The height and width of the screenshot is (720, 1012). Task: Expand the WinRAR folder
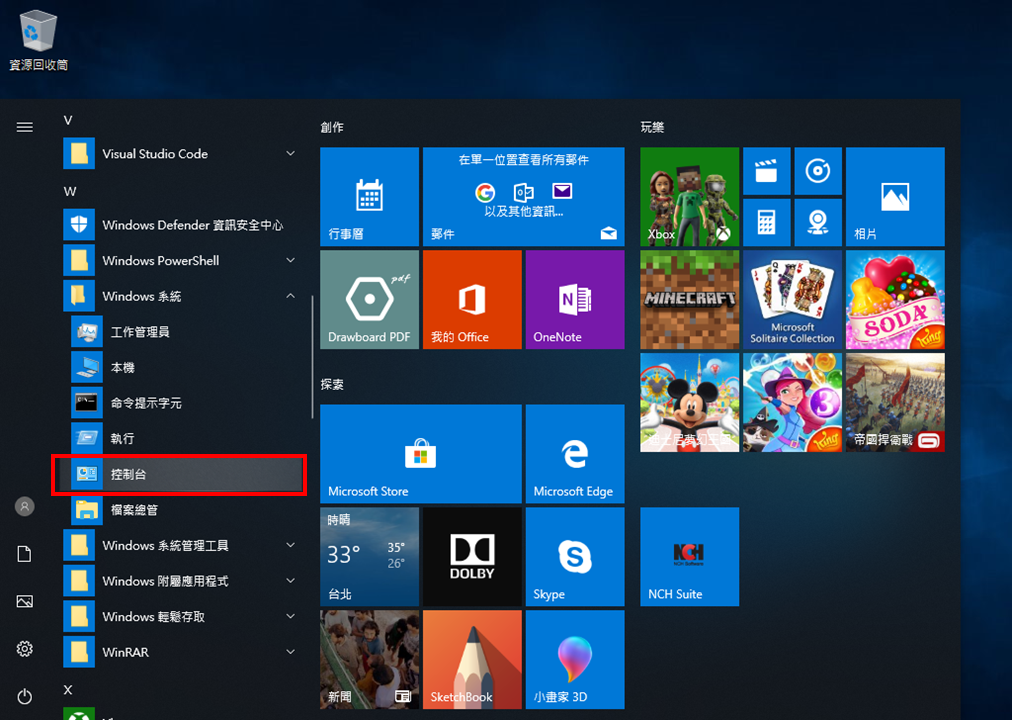[x=181, y=652]
